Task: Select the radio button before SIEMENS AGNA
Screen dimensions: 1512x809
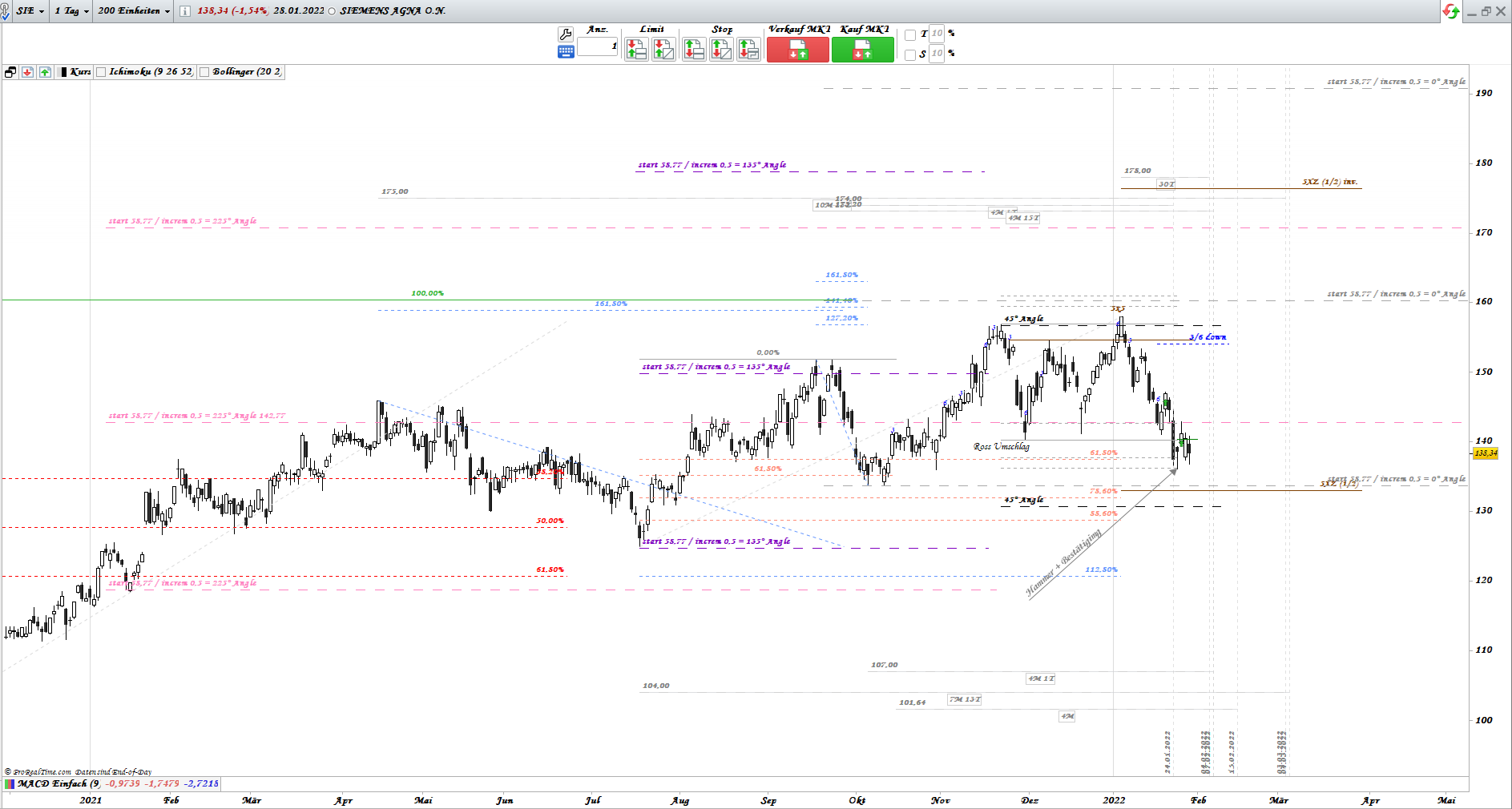Action: [x=333, y=11]
